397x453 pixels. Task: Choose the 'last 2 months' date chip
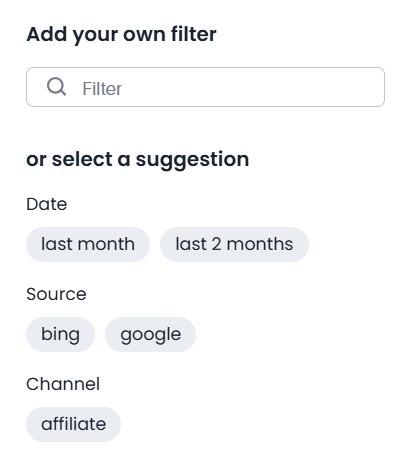click(x=234, y=244)
